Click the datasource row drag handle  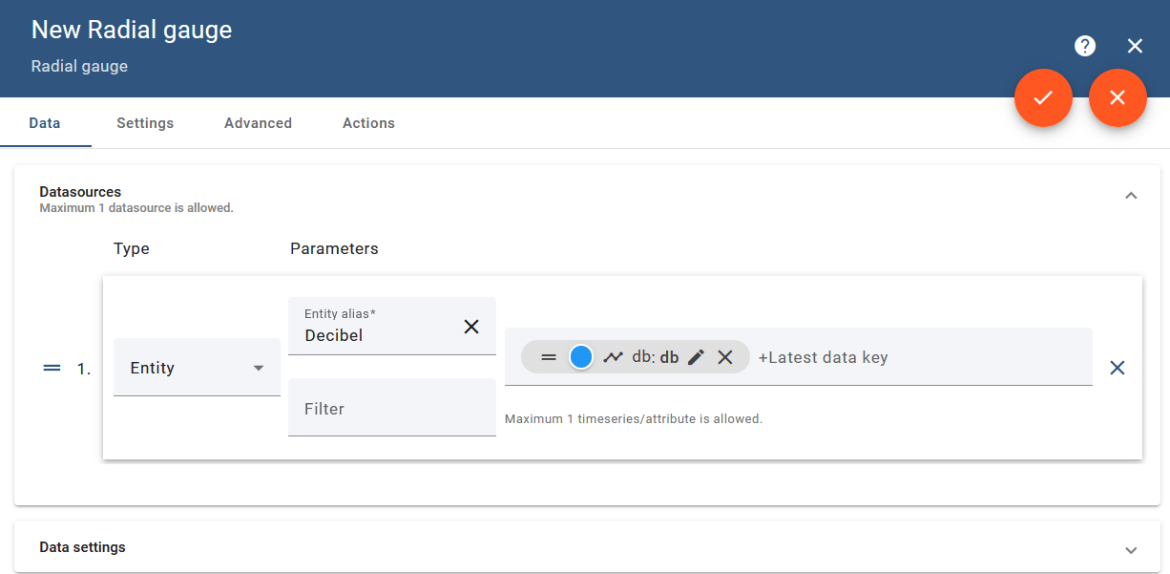[52, 368]
